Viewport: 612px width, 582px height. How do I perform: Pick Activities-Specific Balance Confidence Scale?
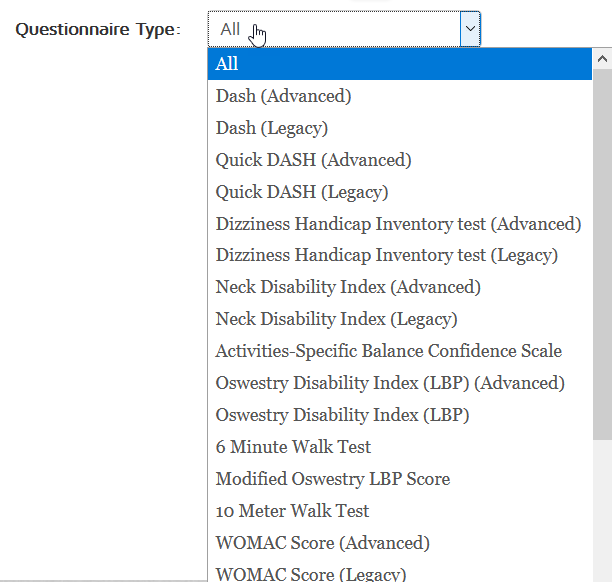pos(388,351)
